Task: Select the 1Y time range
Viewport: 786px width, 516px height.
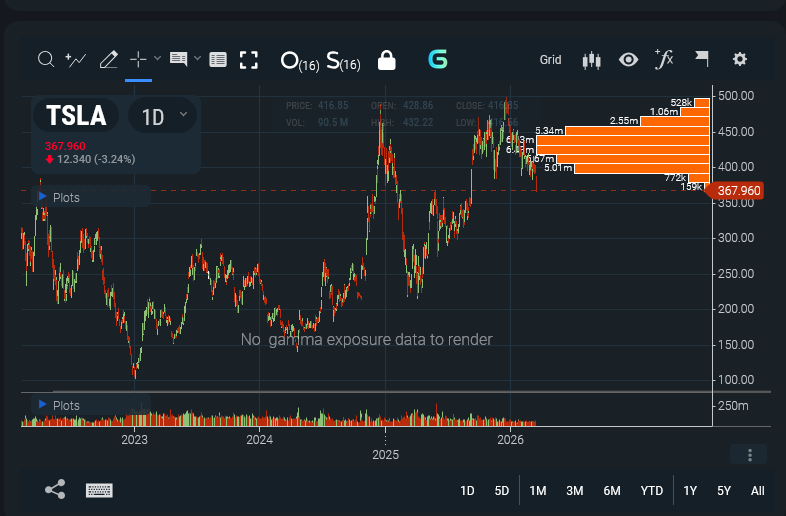Action: point(690,490)
